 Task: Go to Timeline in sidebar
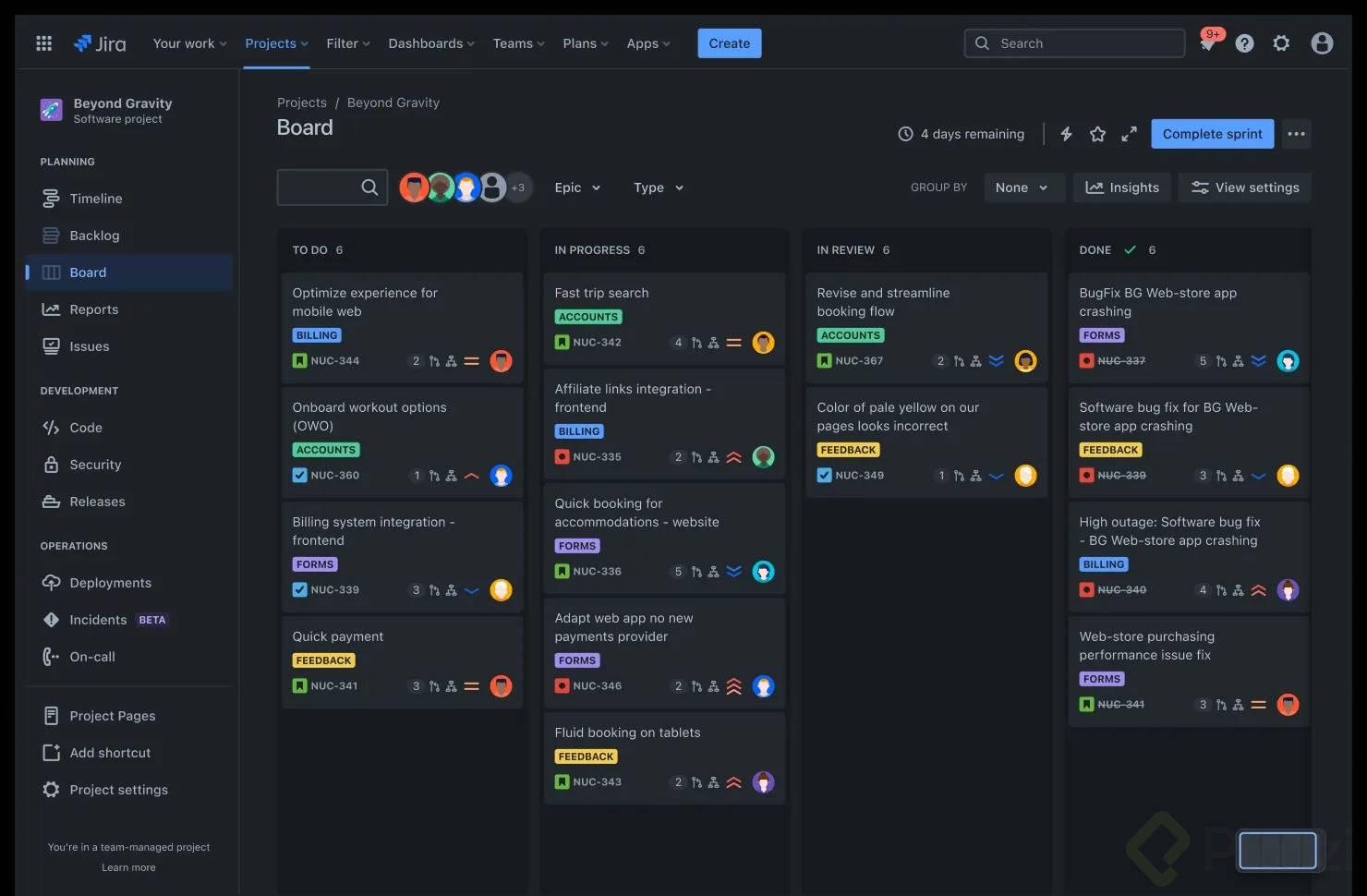(x=129, y=199)
